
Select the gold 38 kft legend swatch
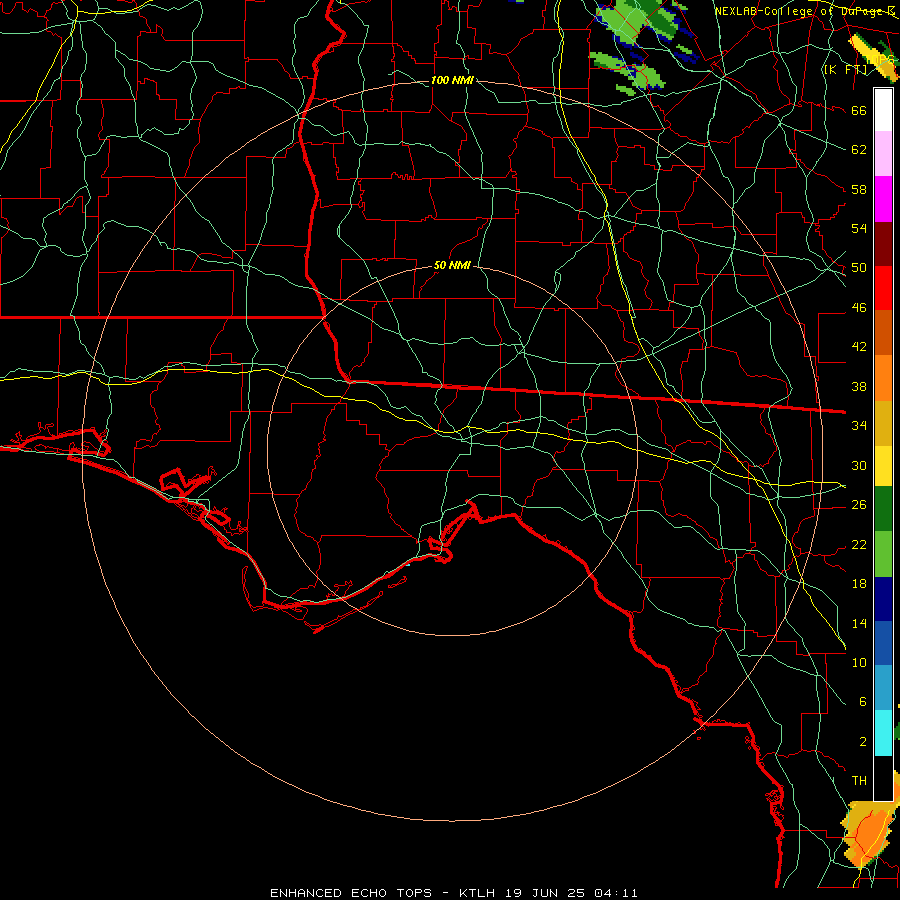[x=883, y=423]
